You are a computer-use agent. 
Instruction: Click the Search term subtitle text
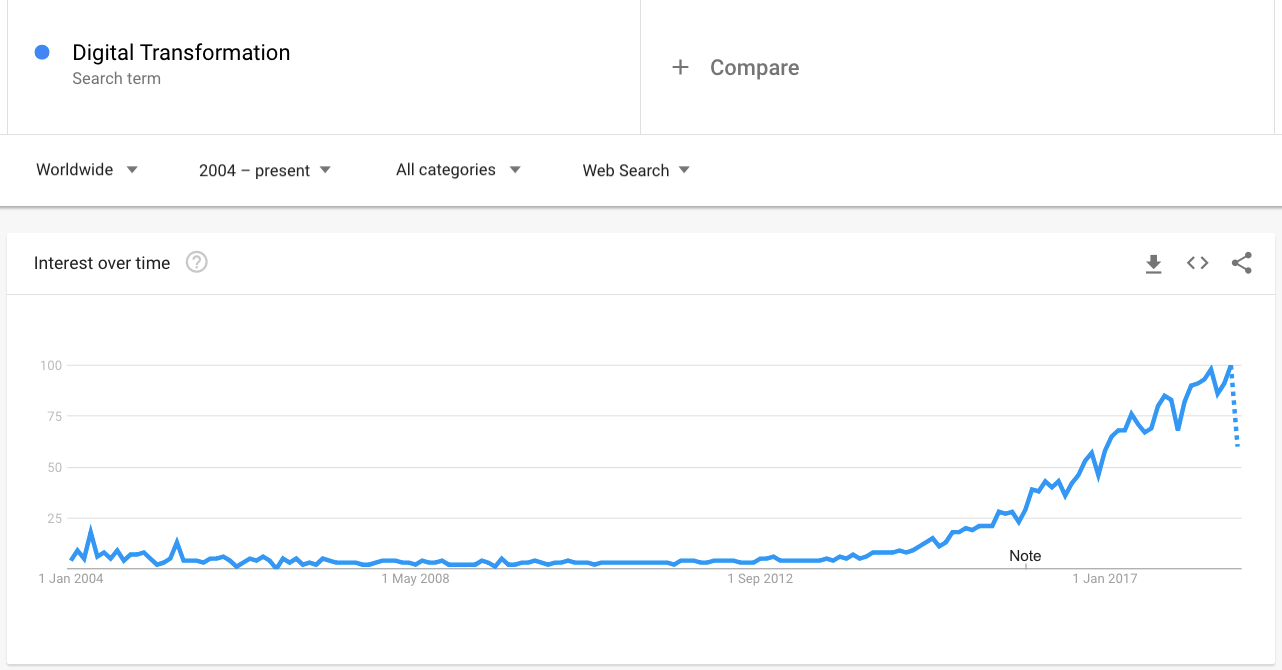click(x=116, y=78)
